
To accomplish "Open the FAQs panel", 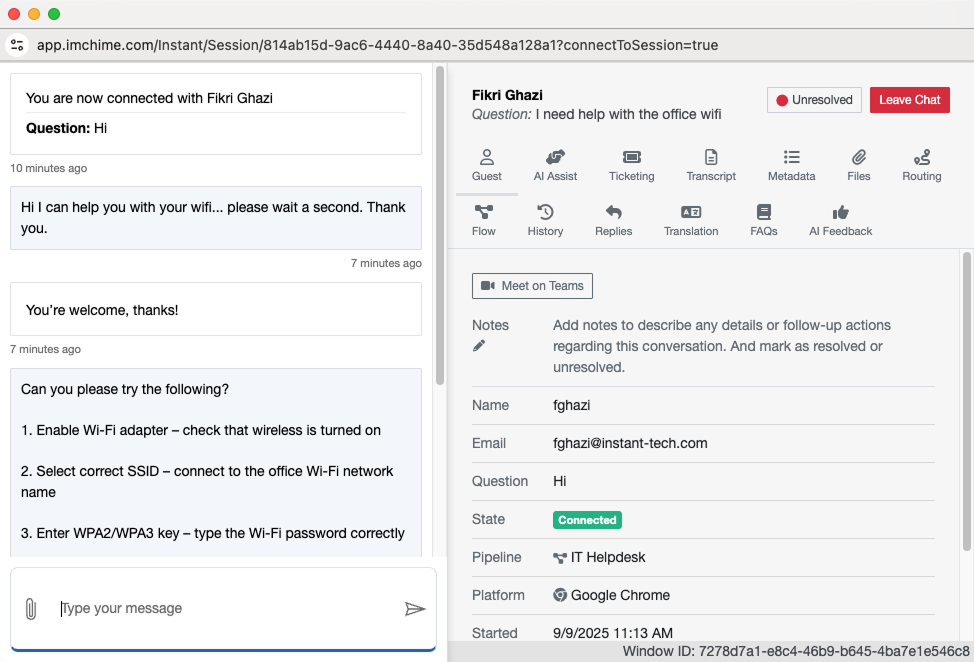I will click(764, 221).
